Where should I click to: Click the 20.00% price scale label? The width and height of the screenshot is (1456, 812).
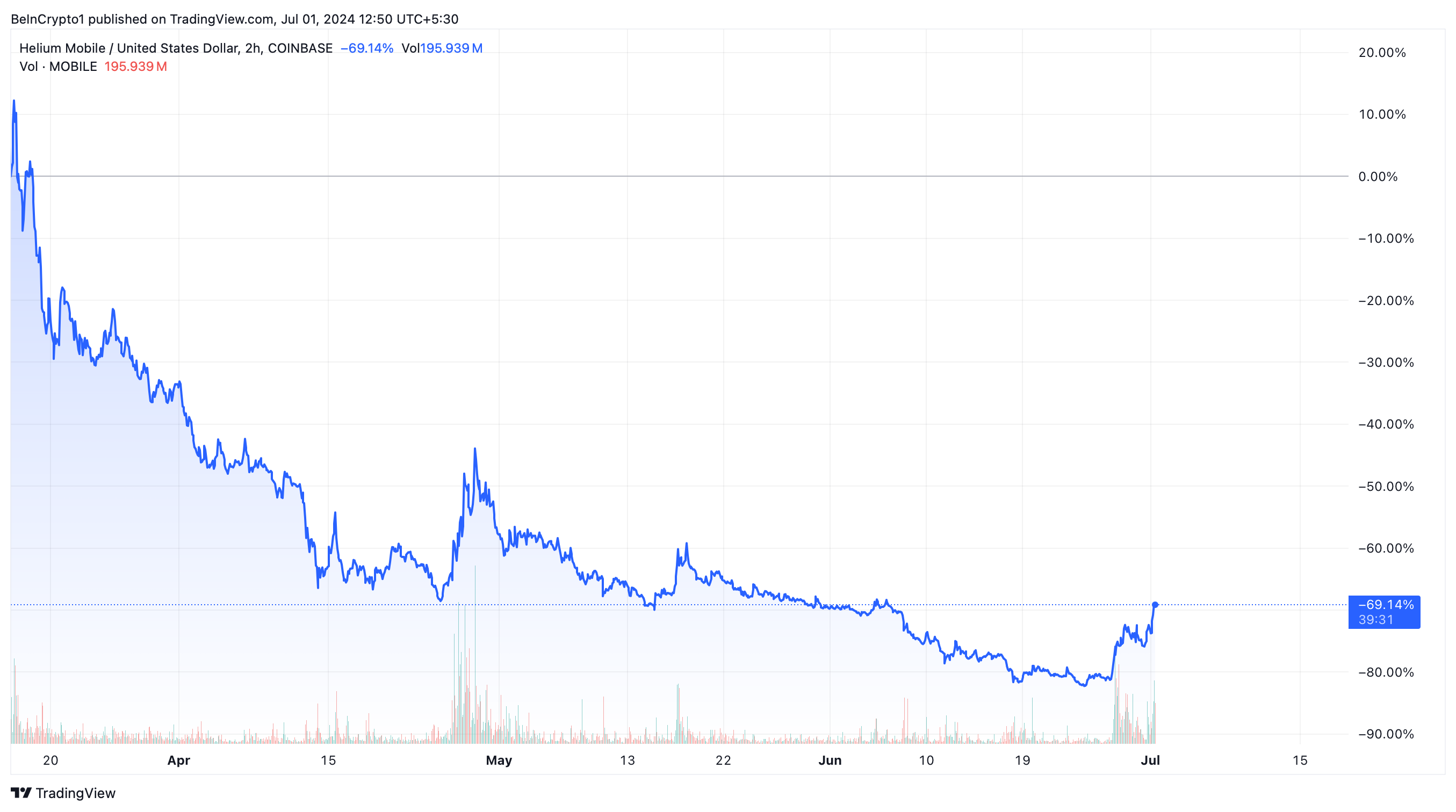(1381, 53)
